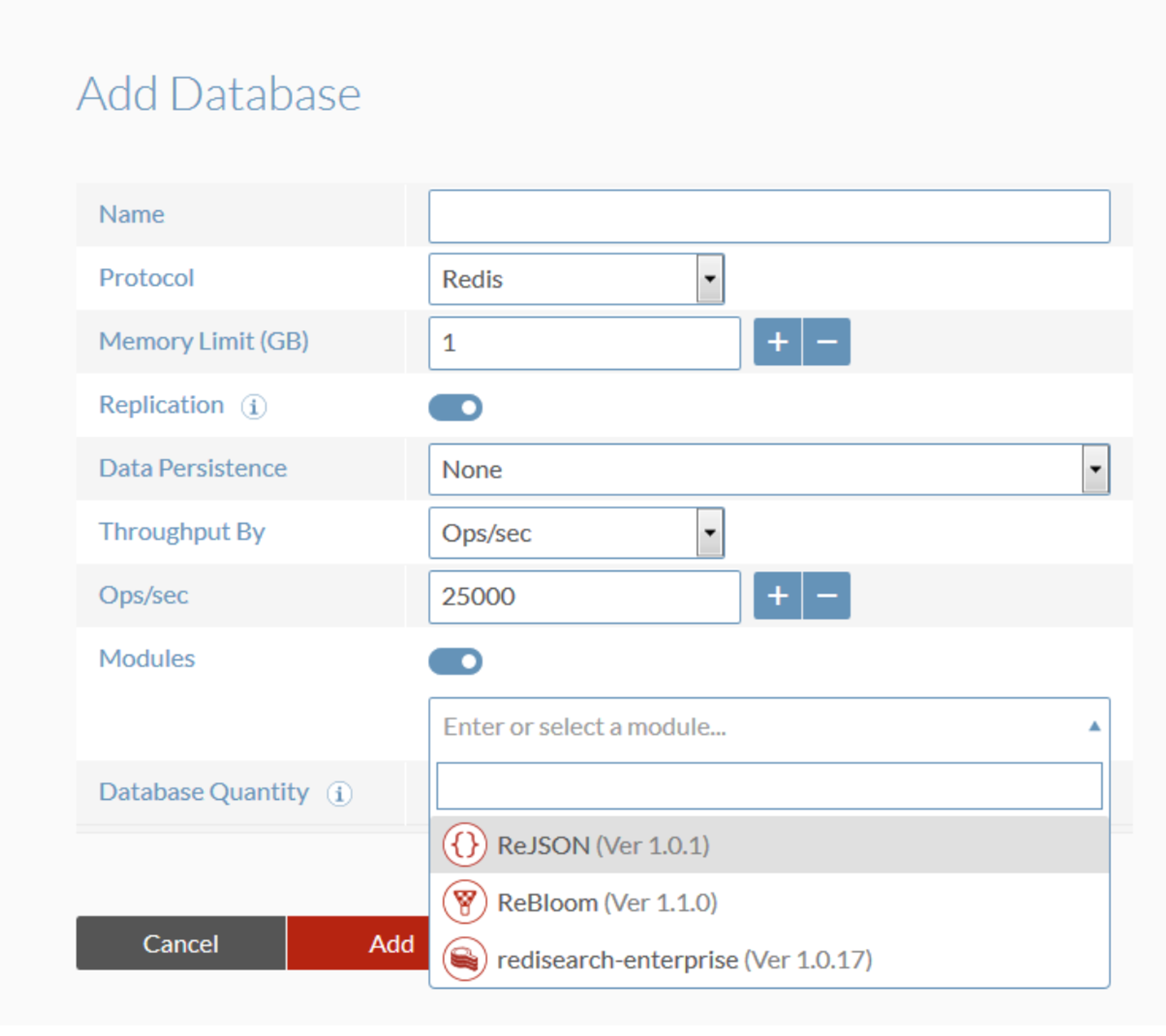Decrease Memory Limit with minus button

[x=827, y=341]
